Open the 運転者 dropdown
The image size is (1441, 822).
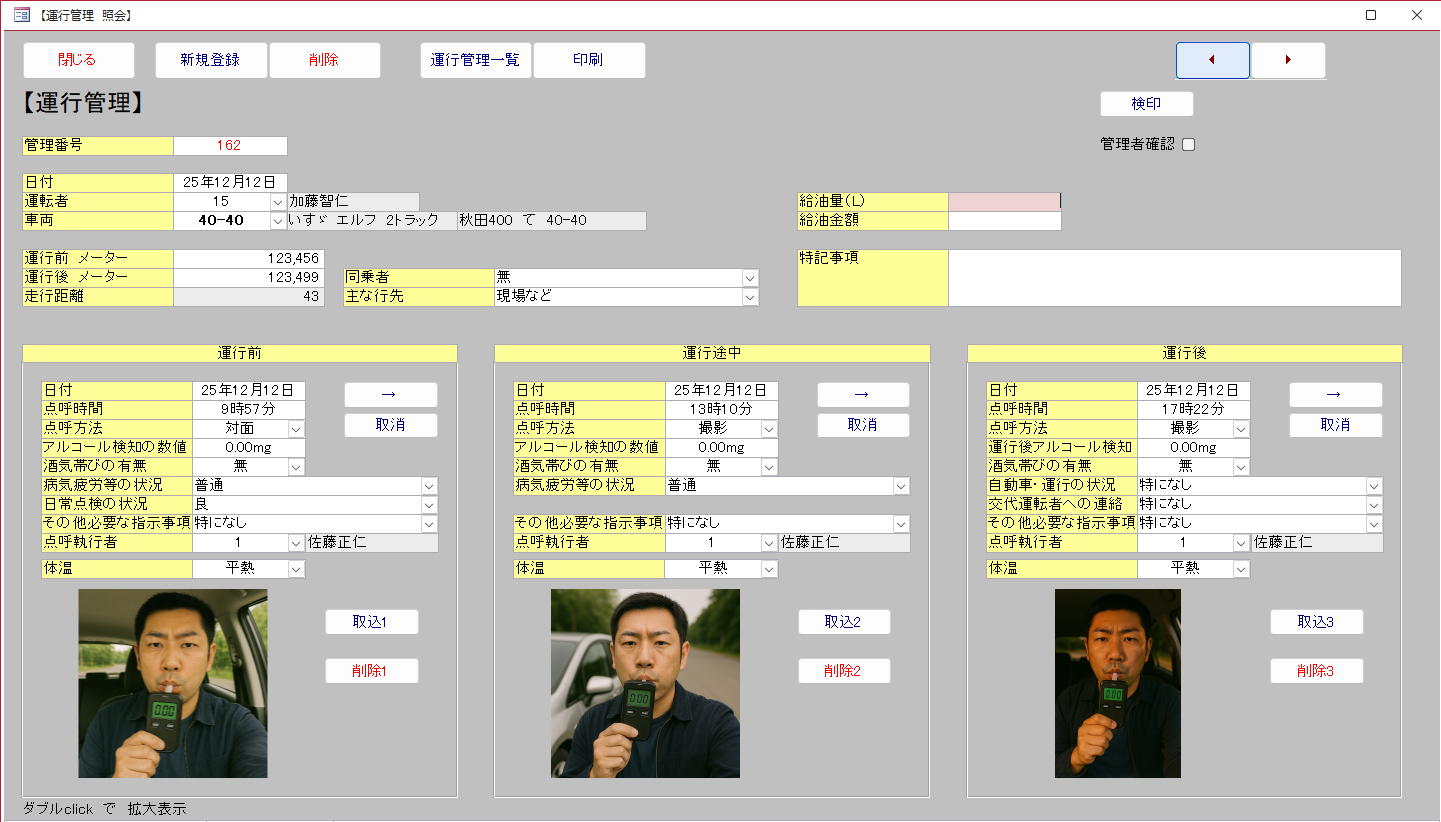pos(278,202)
